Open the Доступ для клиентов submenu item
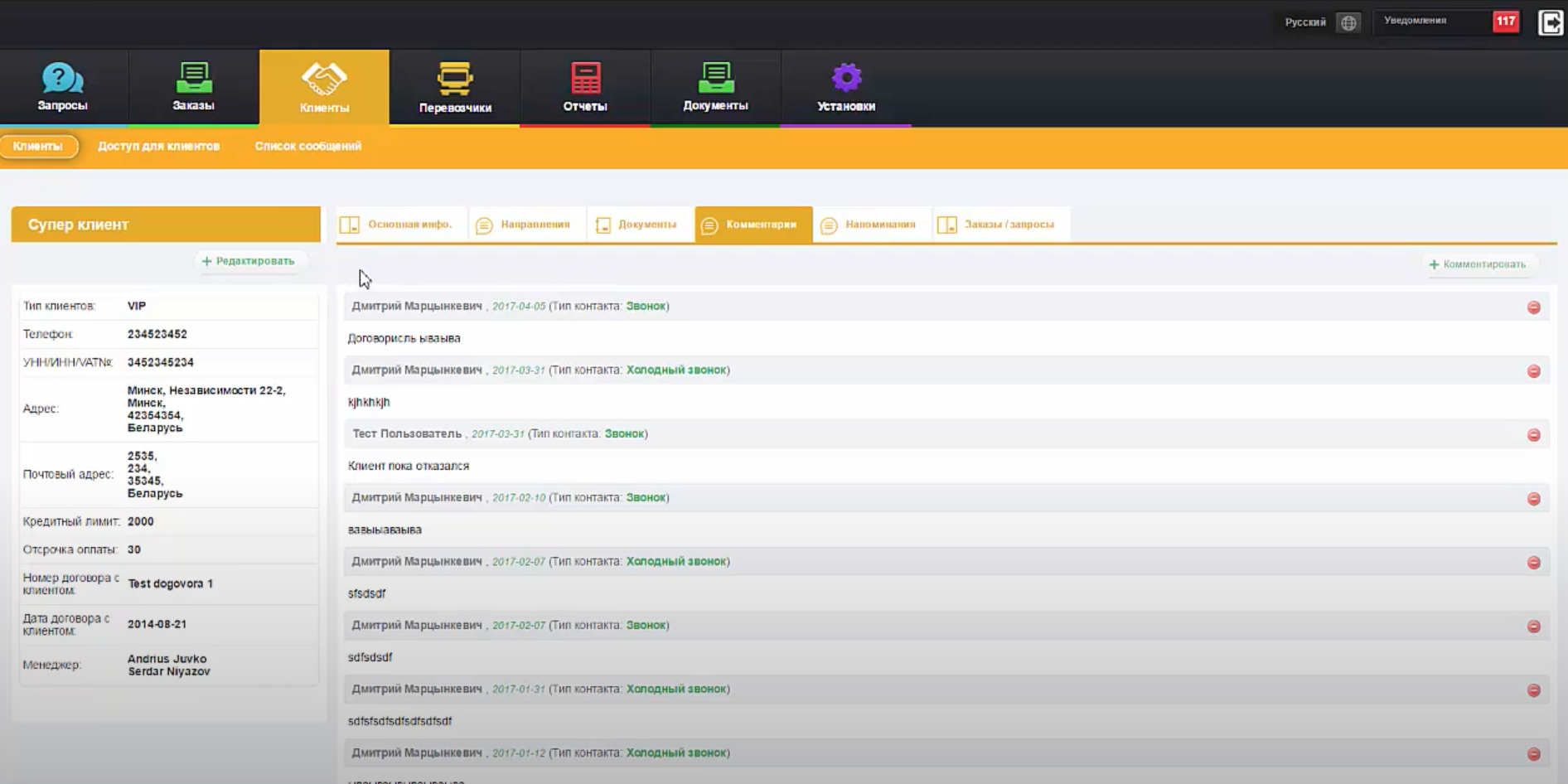Image resolution: width=1568 pixels, height=784 pixels. click(159, 146)
